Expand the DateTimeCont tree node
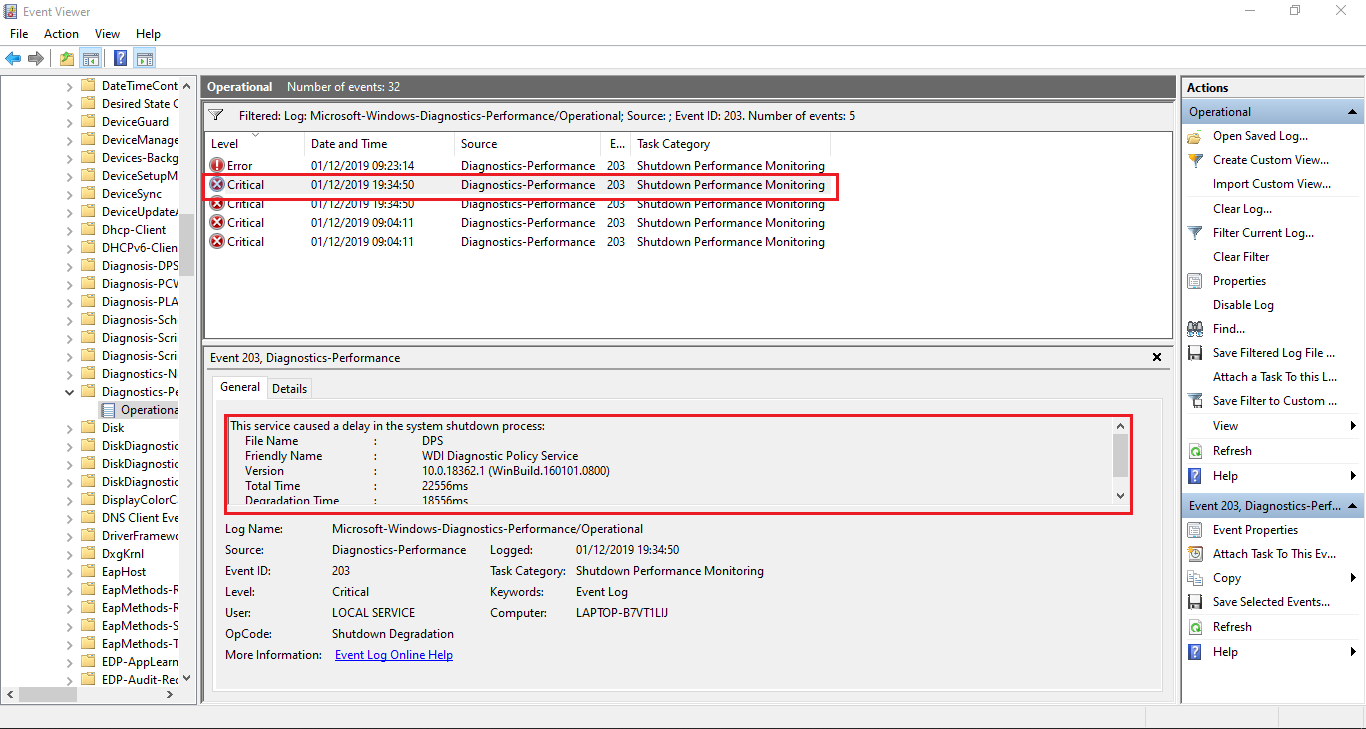Viewport: 1366px width, 729px height. (70, 86)
